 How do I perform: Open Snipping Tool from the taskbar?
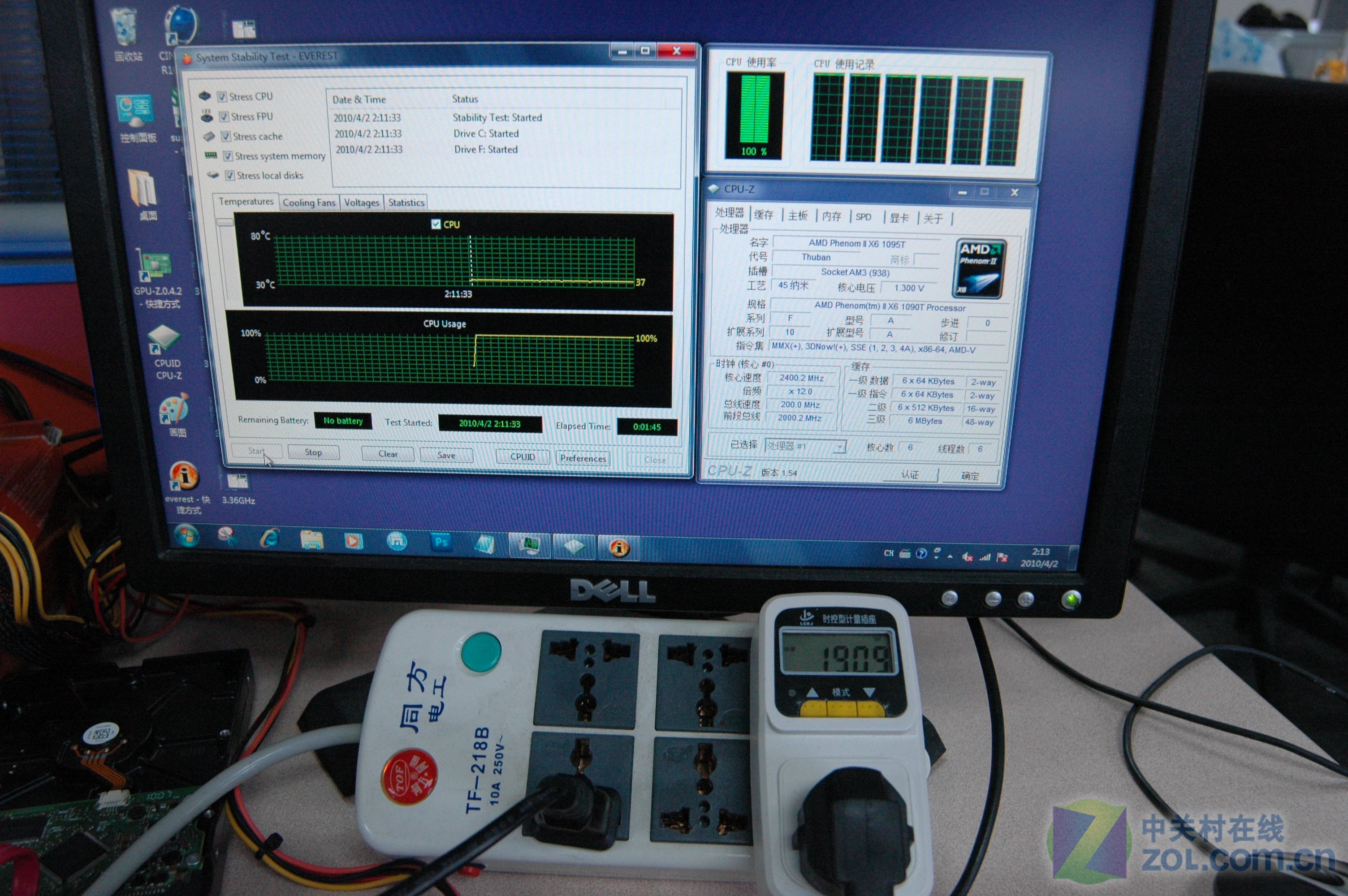[x=227, y=537]
